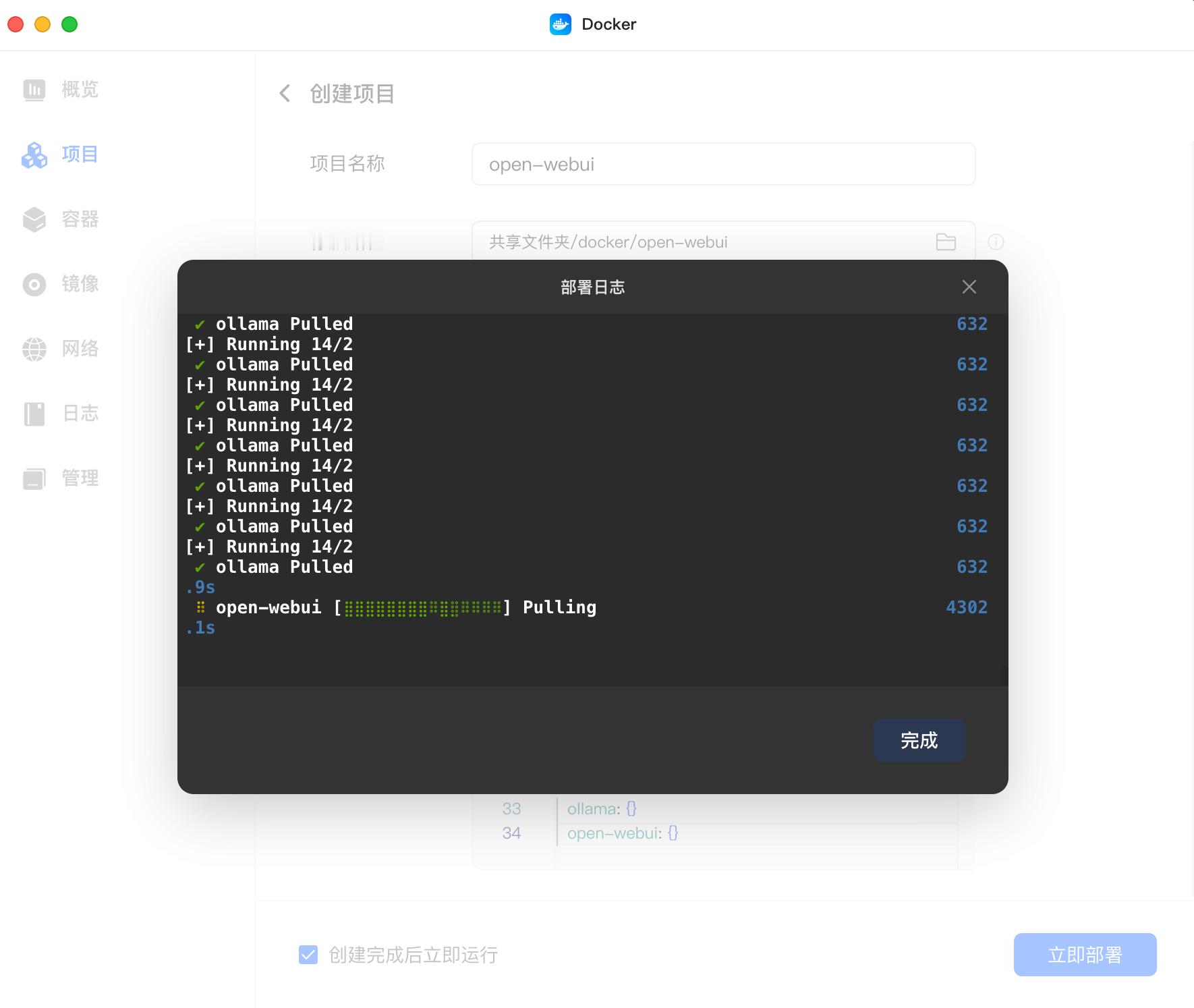Click line number 33 in the editor

coord(511,809)
